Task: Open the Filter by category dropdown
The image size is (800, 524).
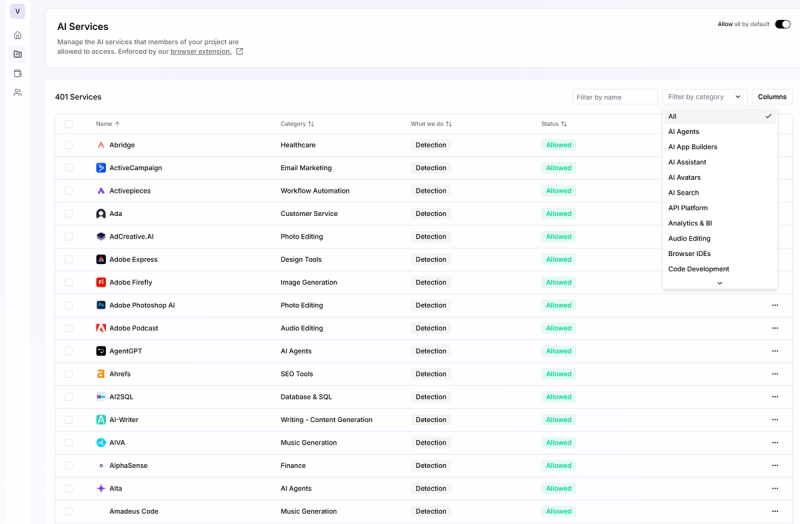Action: [705, 96]
